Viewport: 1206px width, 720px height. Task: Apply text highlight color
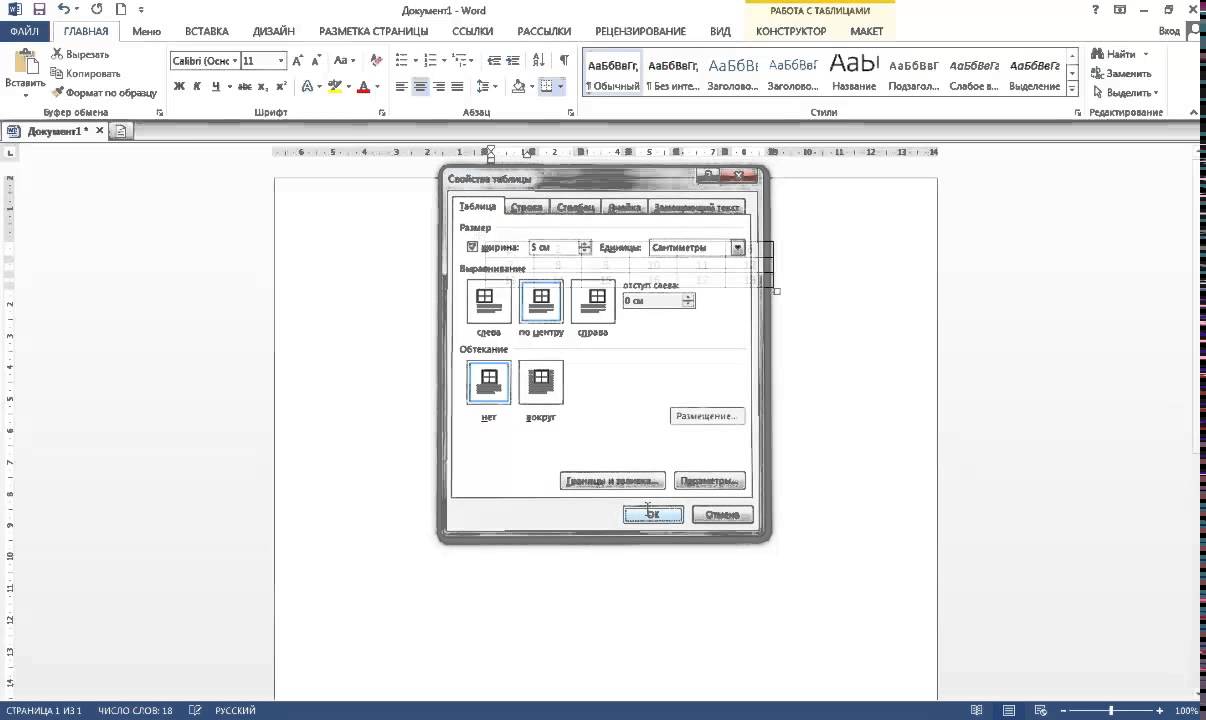point(335,87)
